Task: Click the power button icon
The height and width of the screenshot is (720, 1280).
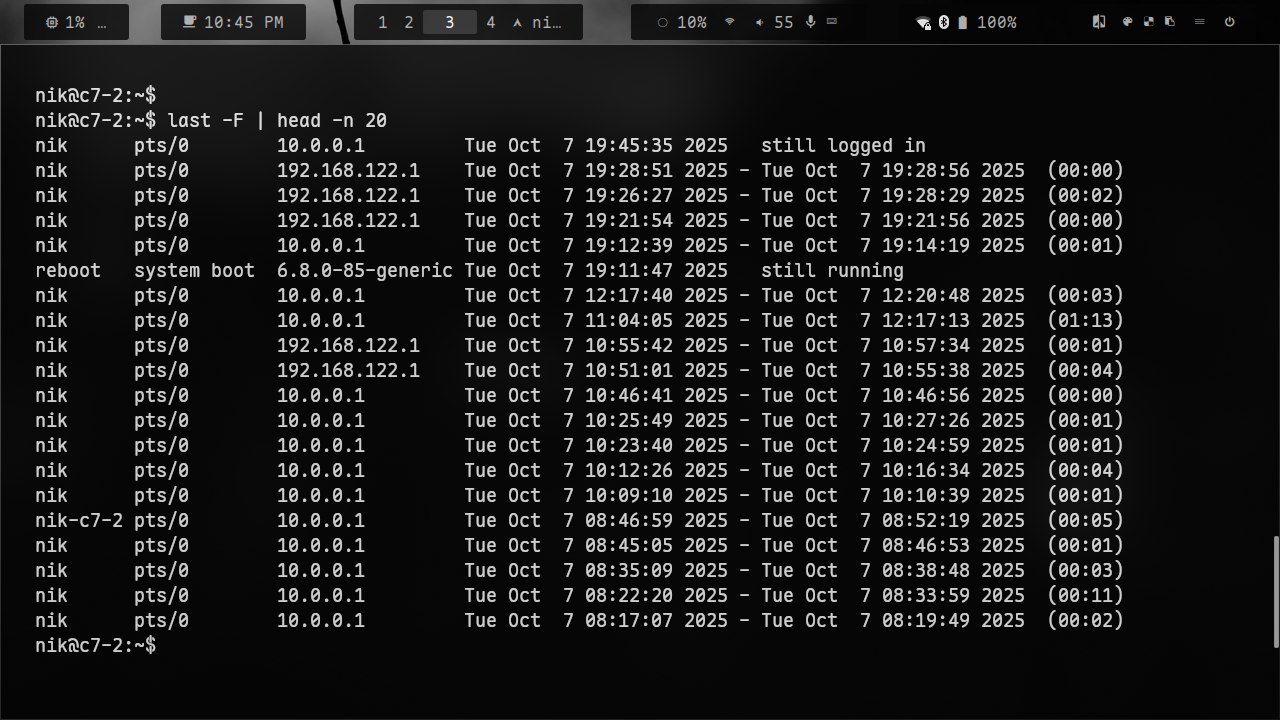Action: [x=1229, y=22]
